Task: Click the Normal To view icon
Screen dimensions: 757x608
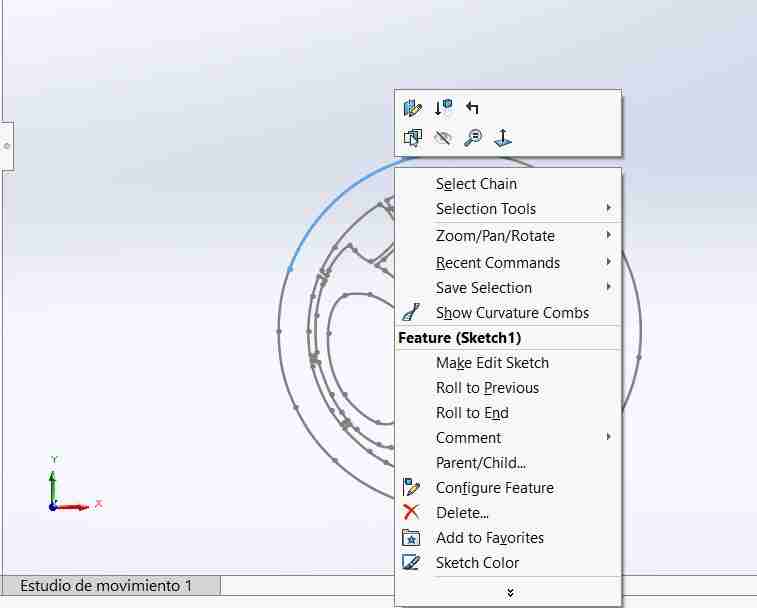Action: (x=503, y=138)
